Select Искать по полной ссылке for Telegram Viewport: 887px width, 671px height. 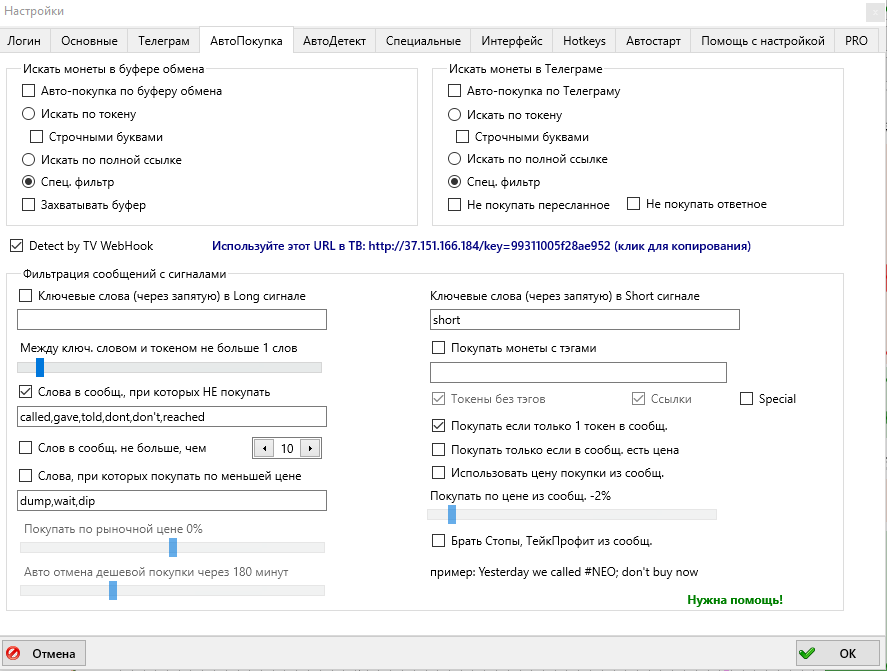click(x=455, y=159)
